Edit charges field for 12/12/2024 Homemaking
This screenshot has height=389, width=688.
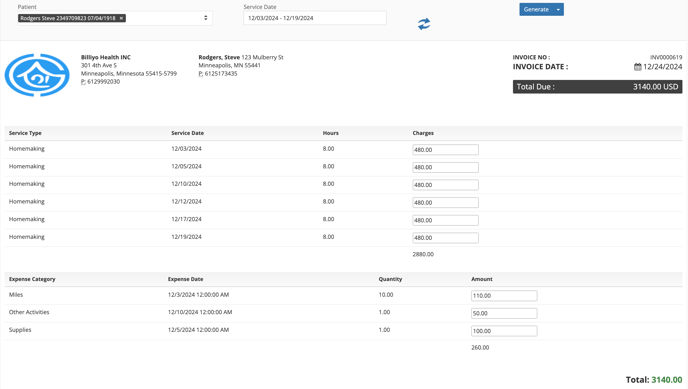tap(445, 203)
